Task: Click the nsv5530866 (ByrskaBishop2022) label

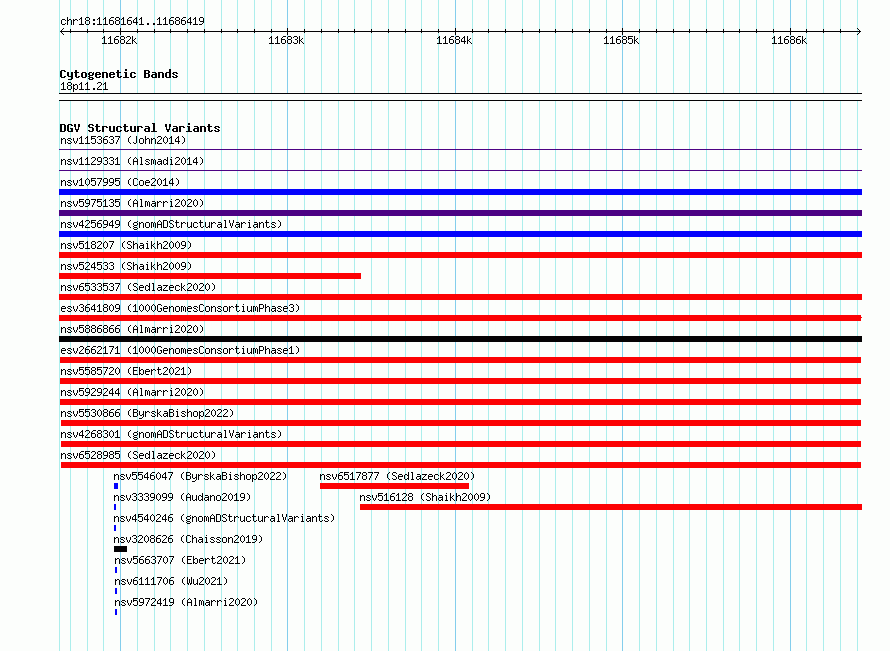Action: [x=148, y=413]
